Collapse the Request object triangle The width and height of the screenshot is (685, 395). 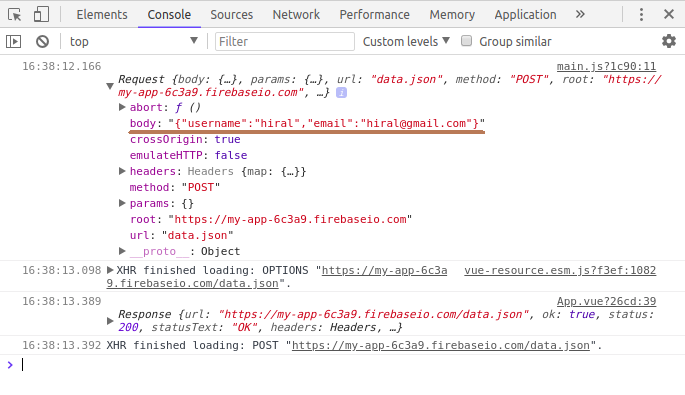click(x=110, y=86)
